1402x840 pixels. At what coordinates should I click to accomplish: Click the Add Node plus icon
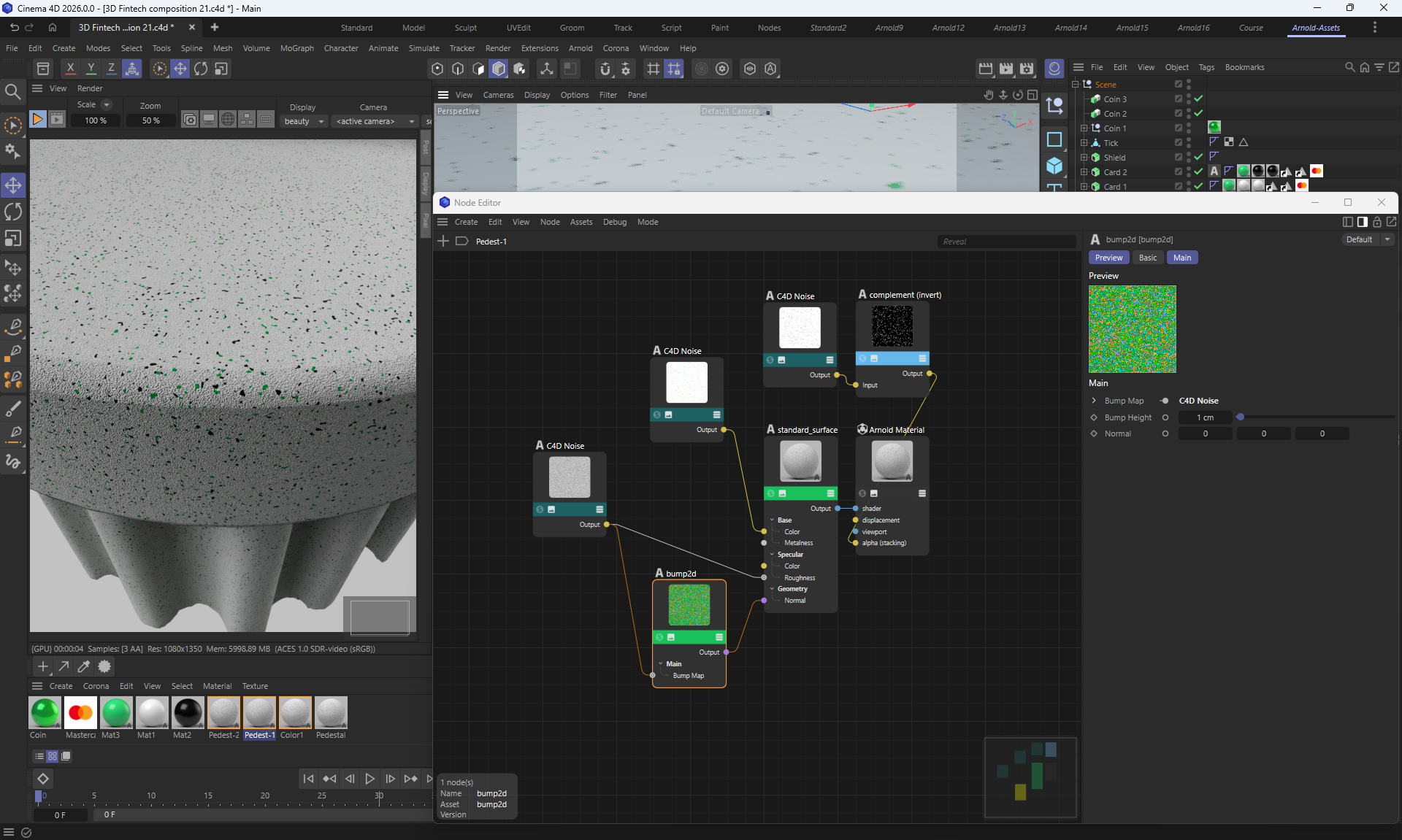tap(443, 241)
